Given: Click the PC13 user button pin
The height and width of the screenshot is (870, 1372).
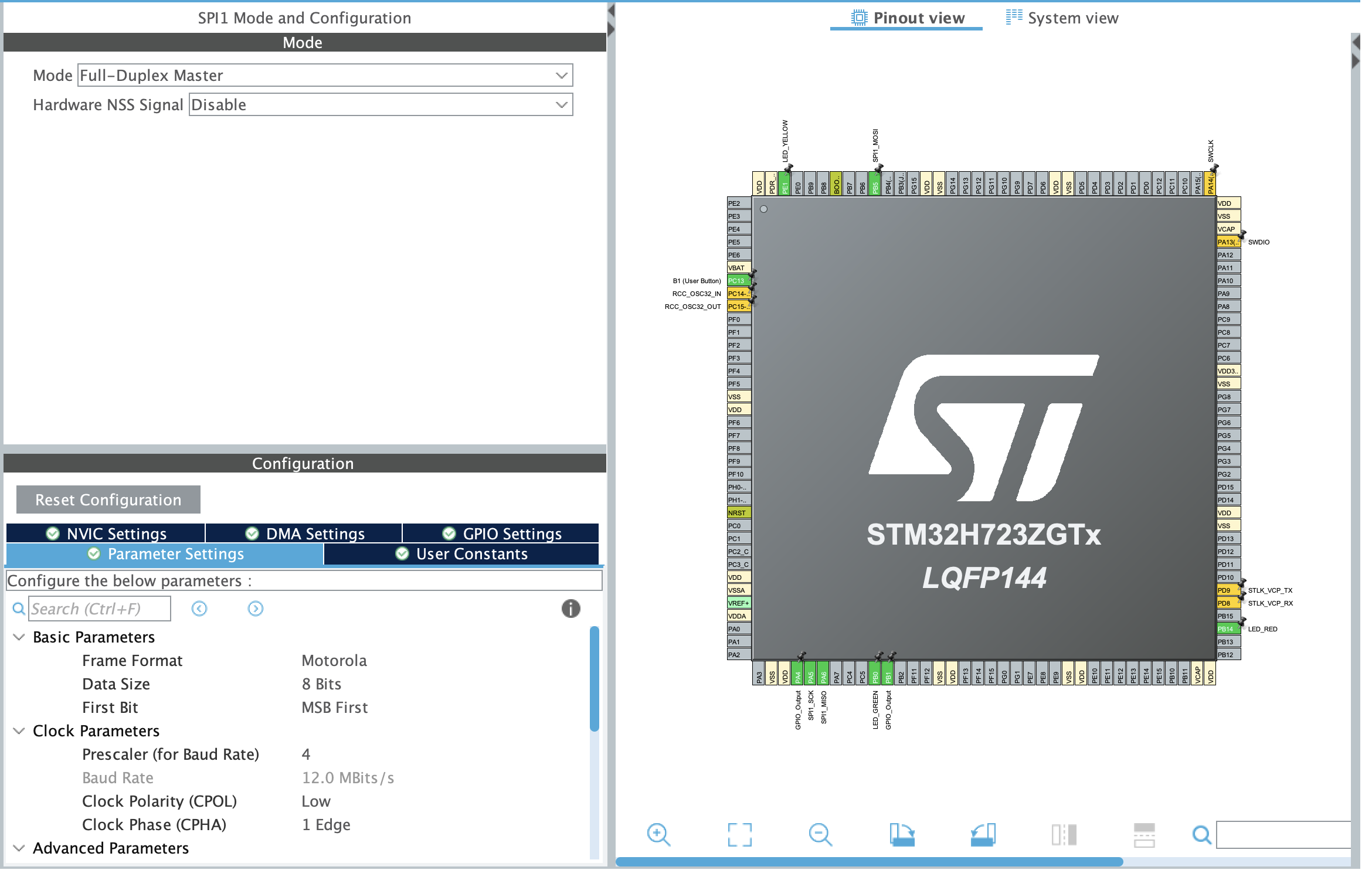Looking at the screenshot, I should pyautogui.click(x=738, y=281).
